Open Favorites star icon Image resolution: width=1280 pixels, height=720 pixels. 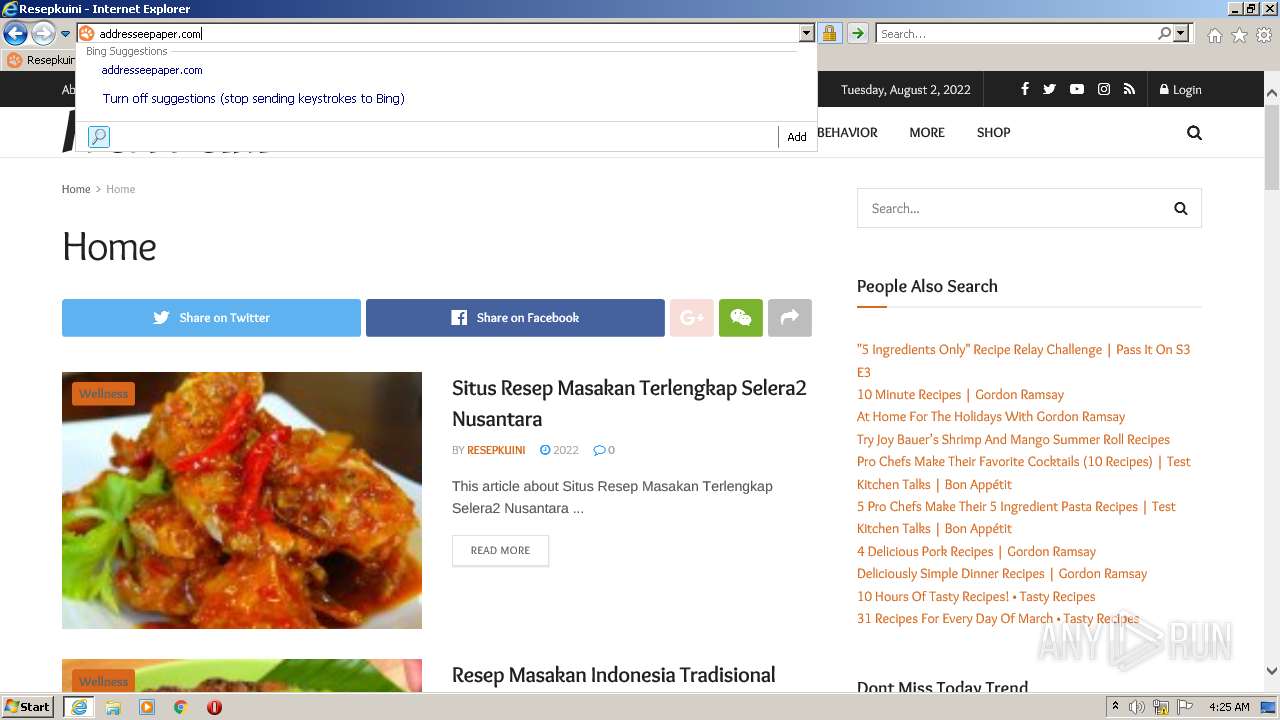pos(1239,35)
